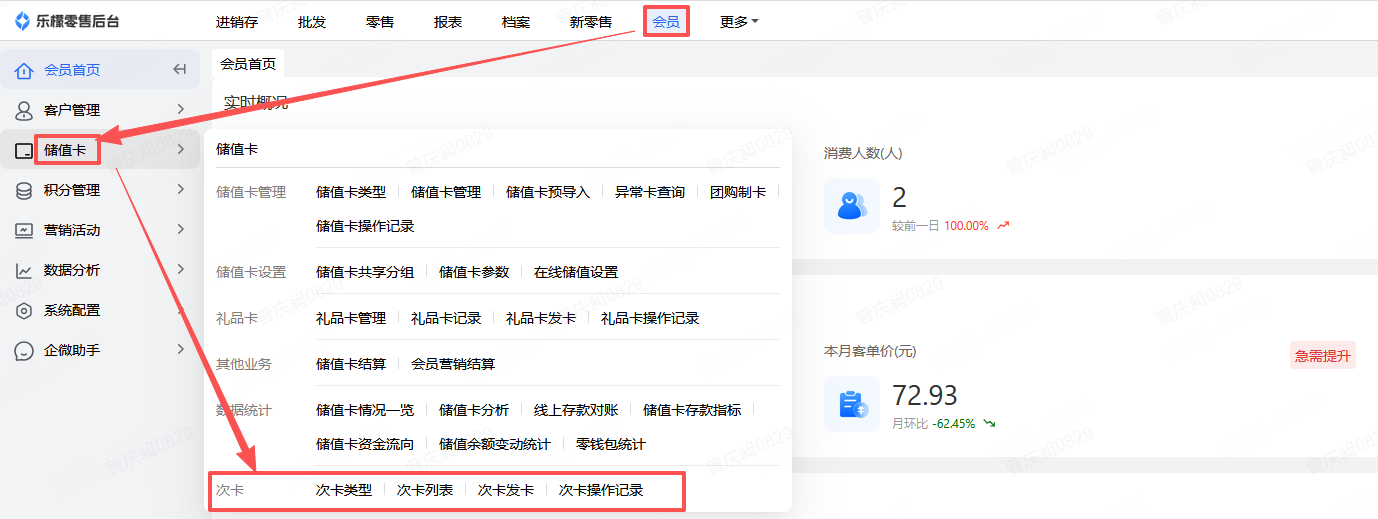Expand the 系统配置 chevron
Image resolution: width=1378 pixels, height=519 pixels.
(x=181, y=309)
